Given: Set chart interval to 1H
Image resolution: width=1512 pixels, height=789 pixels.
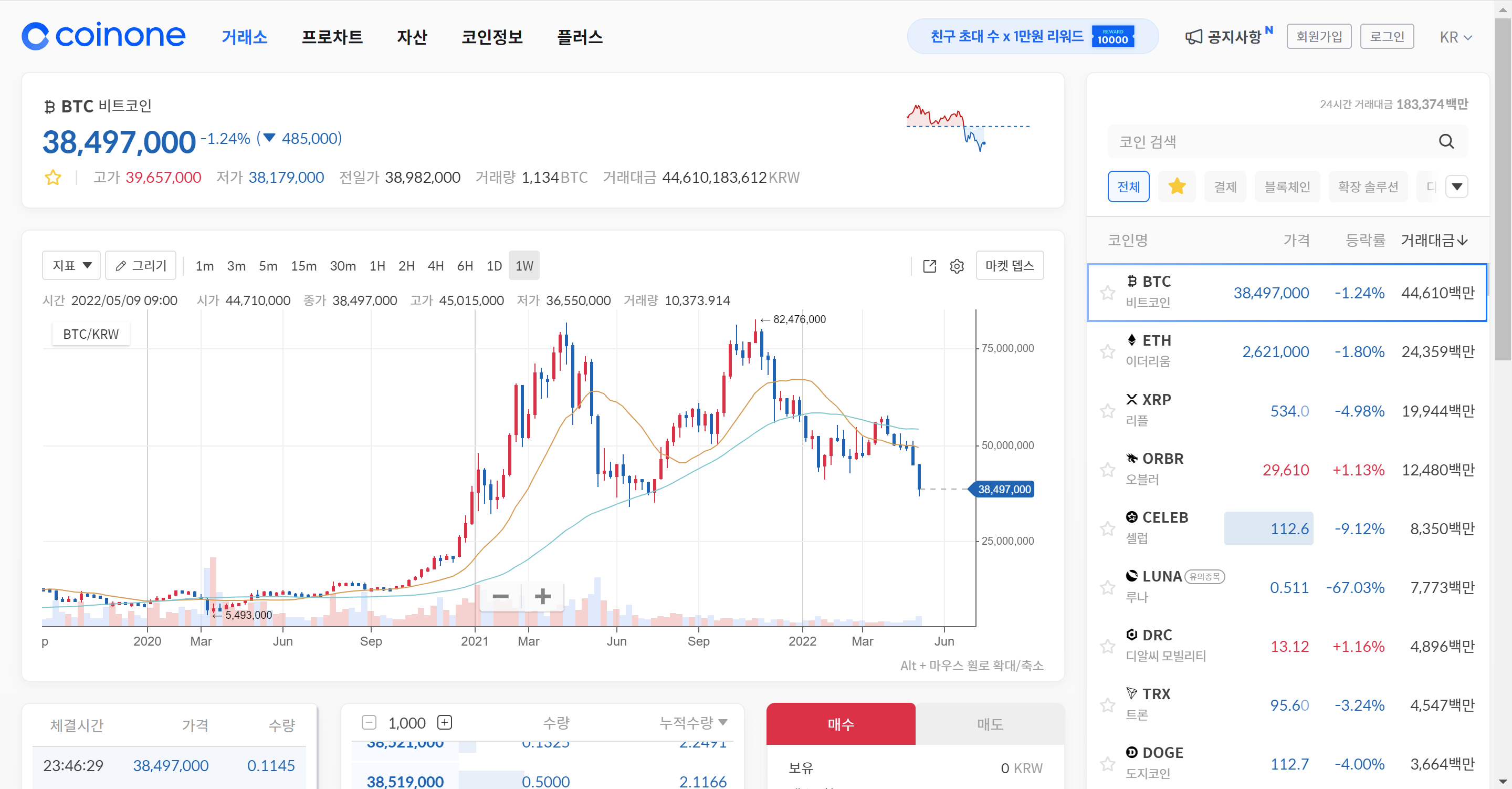Looking at the screenshot, I should pyautogui.click(x=377, y=266).
